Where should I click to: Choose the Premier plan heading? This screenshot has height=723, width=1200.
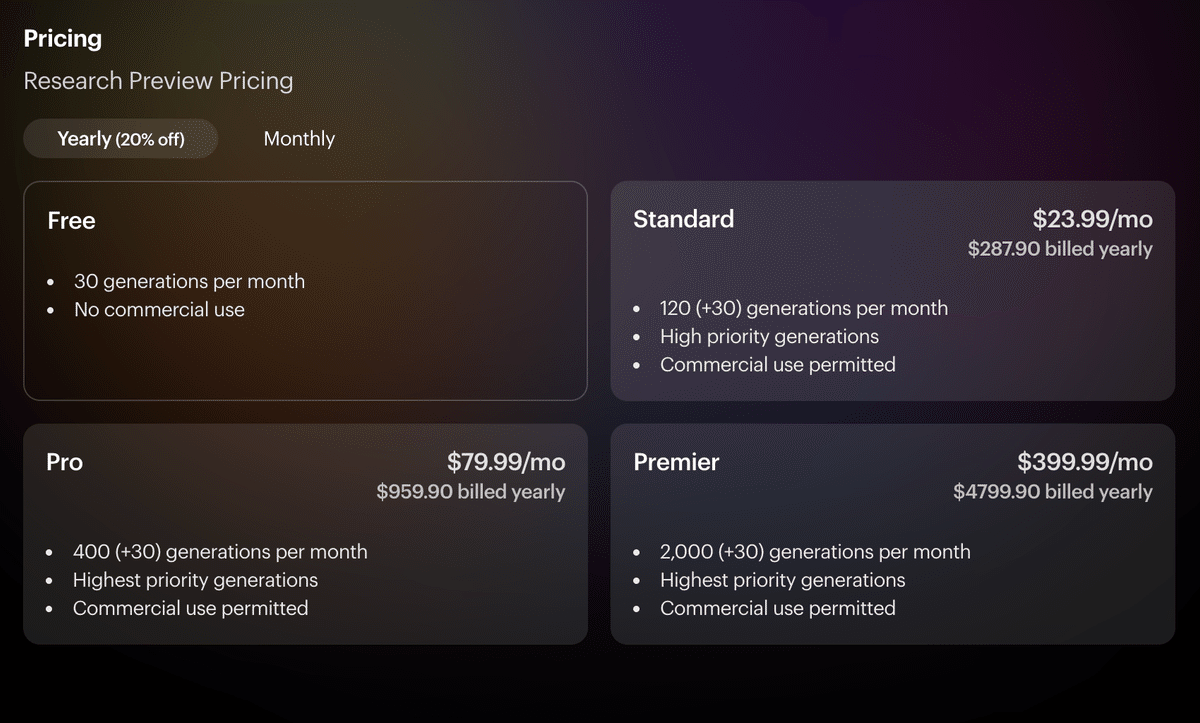pyautogui.click(x=676, y=462)
